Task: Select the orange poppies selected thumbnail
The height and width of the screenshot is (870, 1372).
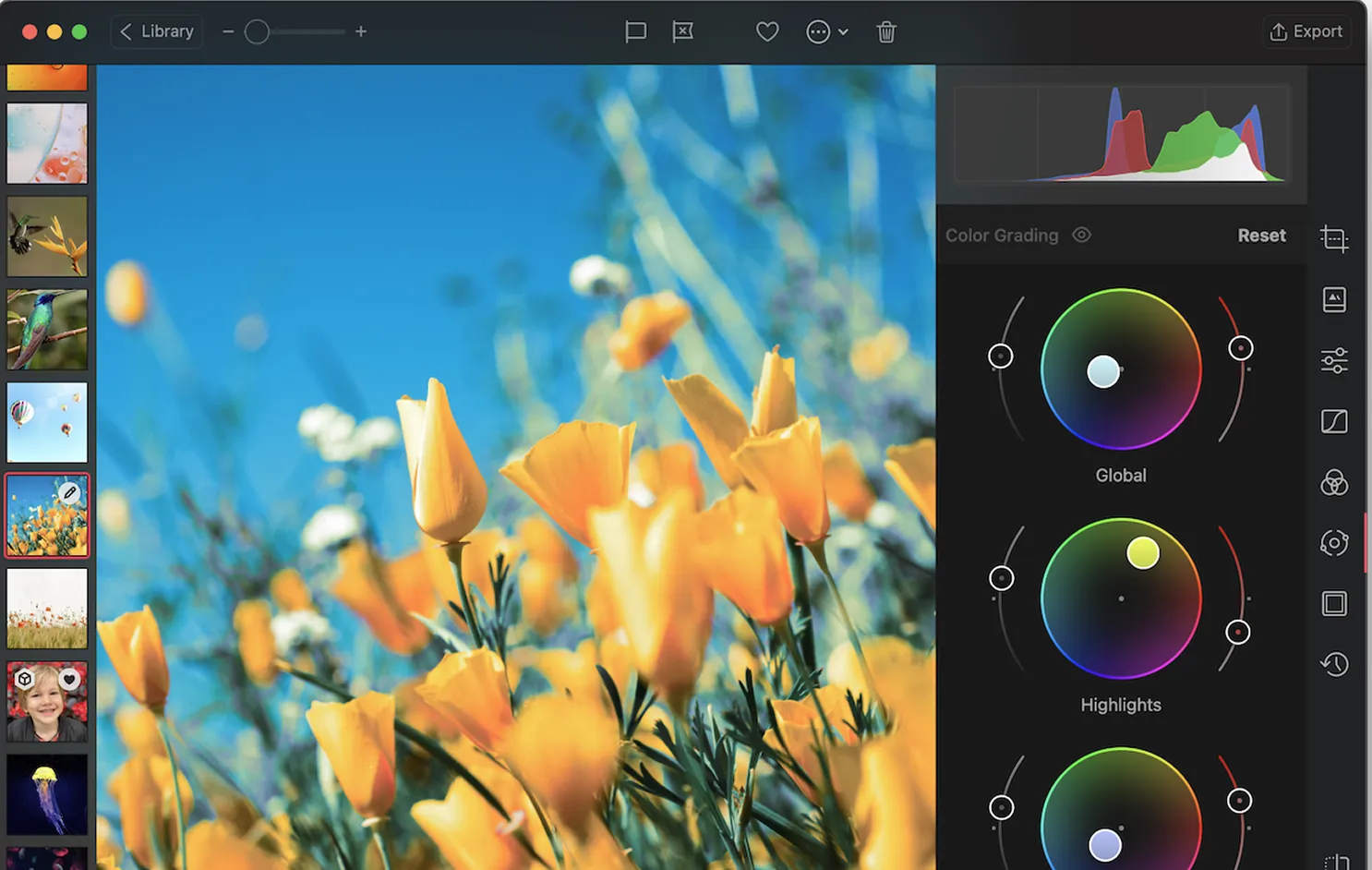Action: point(47,515)
